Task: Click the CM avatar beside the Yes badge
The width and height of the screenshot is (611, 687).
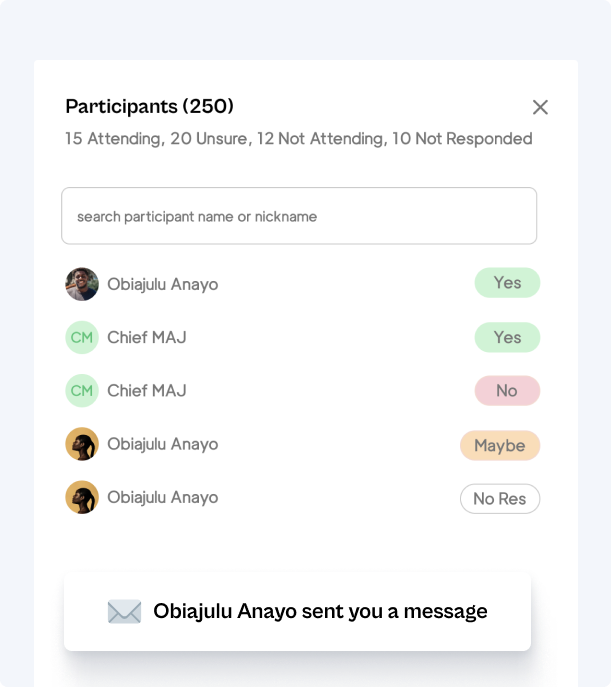Action: pyautogui.click(x=82, y=337)
